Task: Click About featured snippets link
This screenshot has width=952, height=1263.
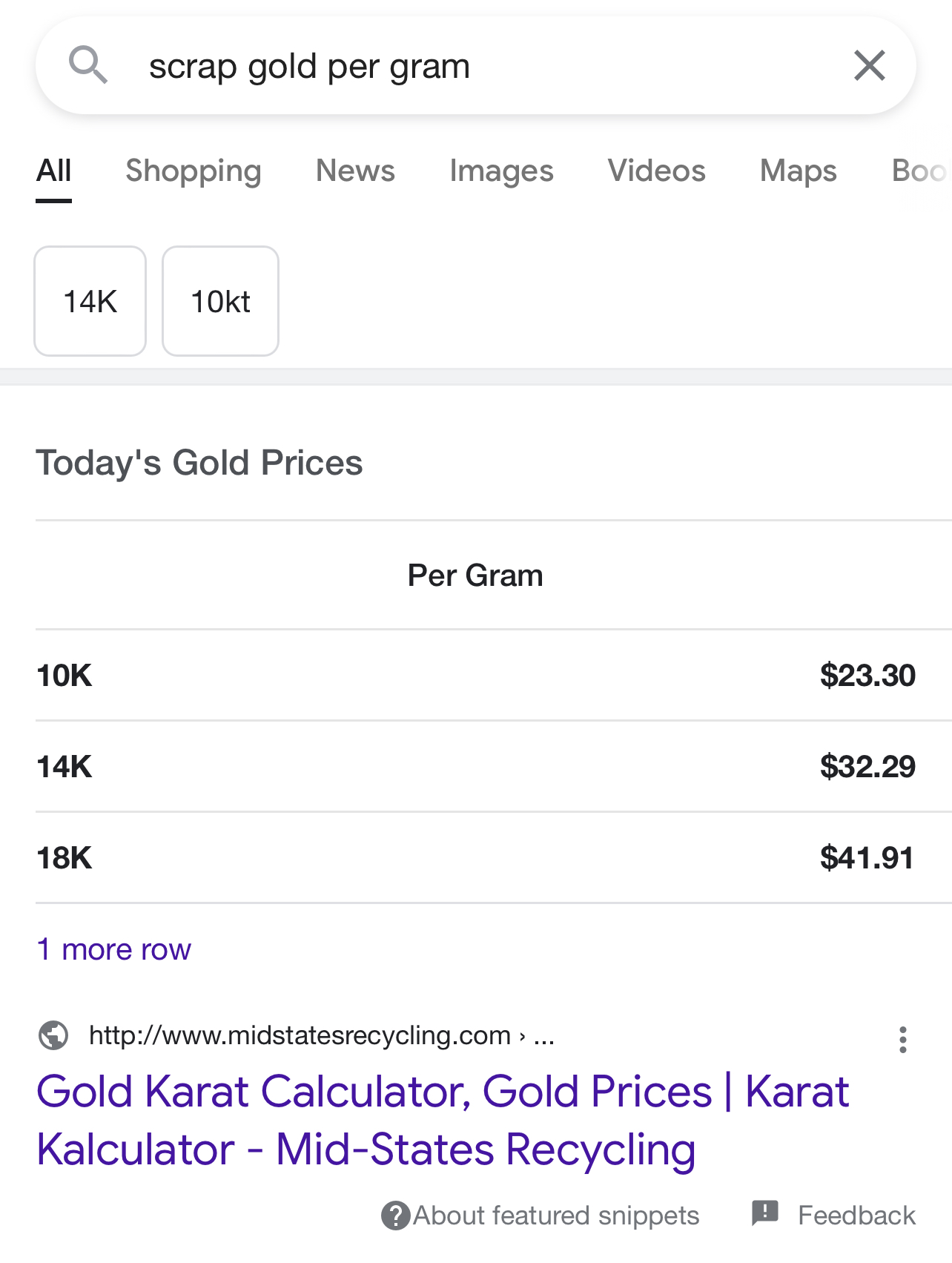Action: click(556, 1216)
